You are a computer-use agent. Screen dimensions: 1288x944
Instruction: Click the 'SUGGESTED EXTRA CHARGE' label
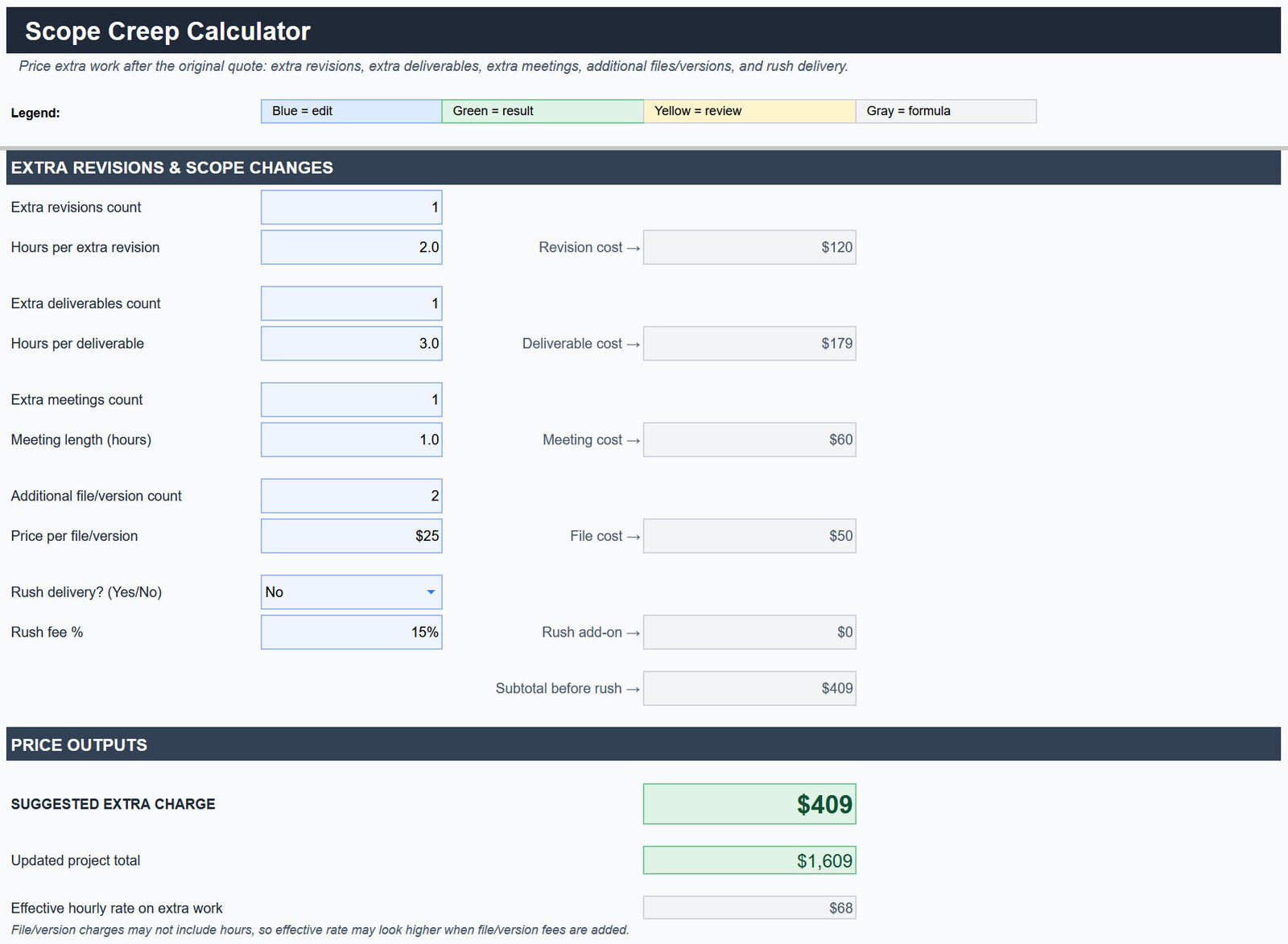[113, 804]
